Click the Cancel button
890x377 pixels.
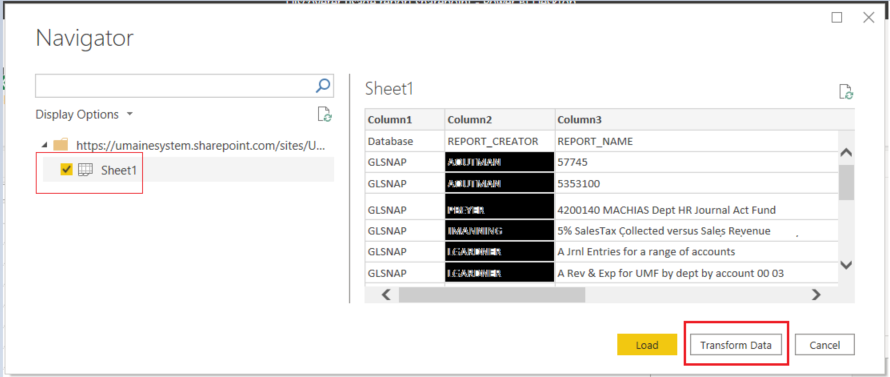825,345
